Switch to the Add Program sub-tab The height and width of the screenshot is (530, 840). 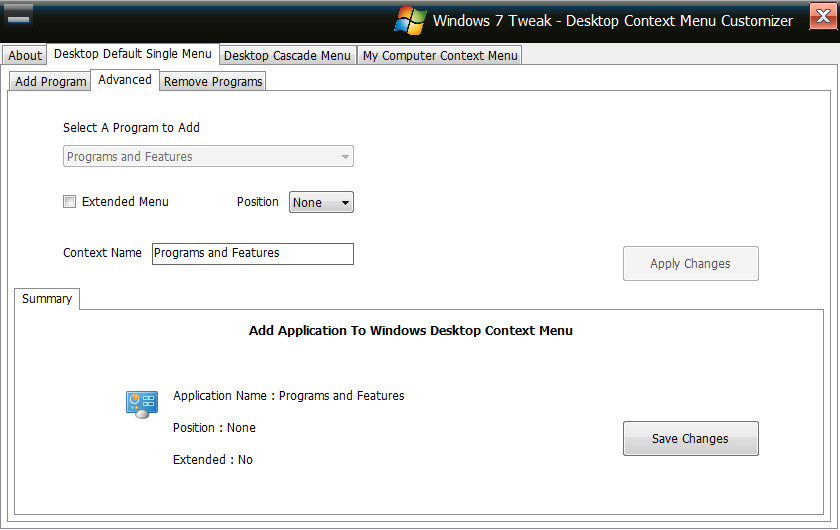tap(51, 82)
